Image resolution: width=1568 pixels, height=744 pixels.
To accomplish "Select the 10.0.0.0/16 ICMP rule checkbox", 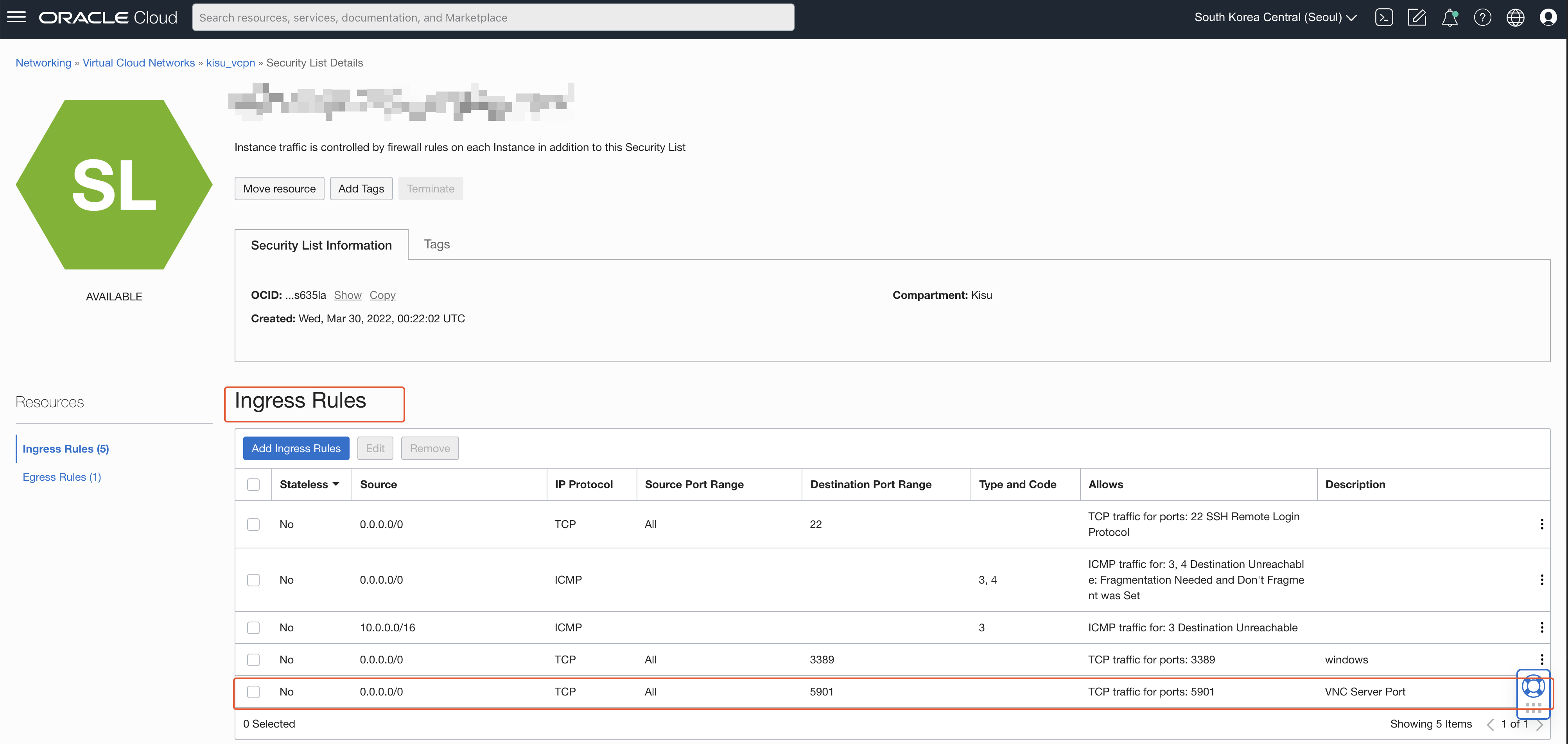I will tap(253, 627).
